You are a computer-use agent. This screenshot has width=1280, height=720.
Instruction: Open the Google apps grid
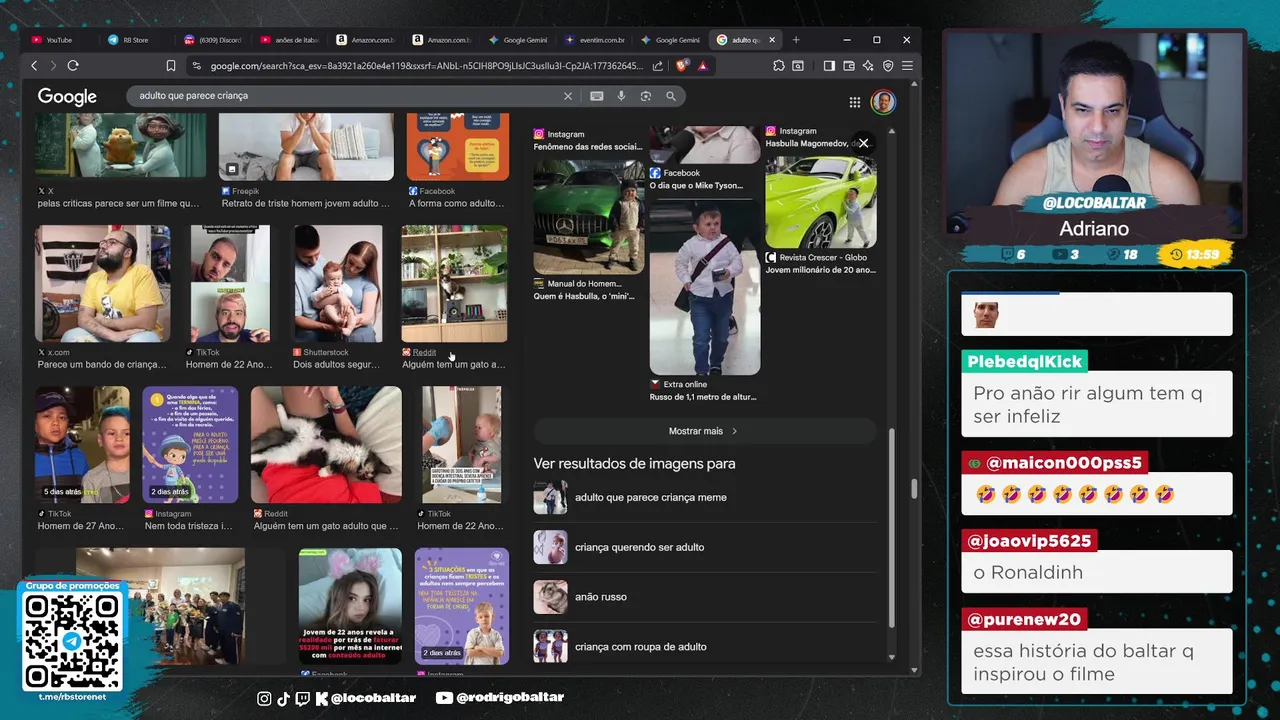[x=855, y=102]
